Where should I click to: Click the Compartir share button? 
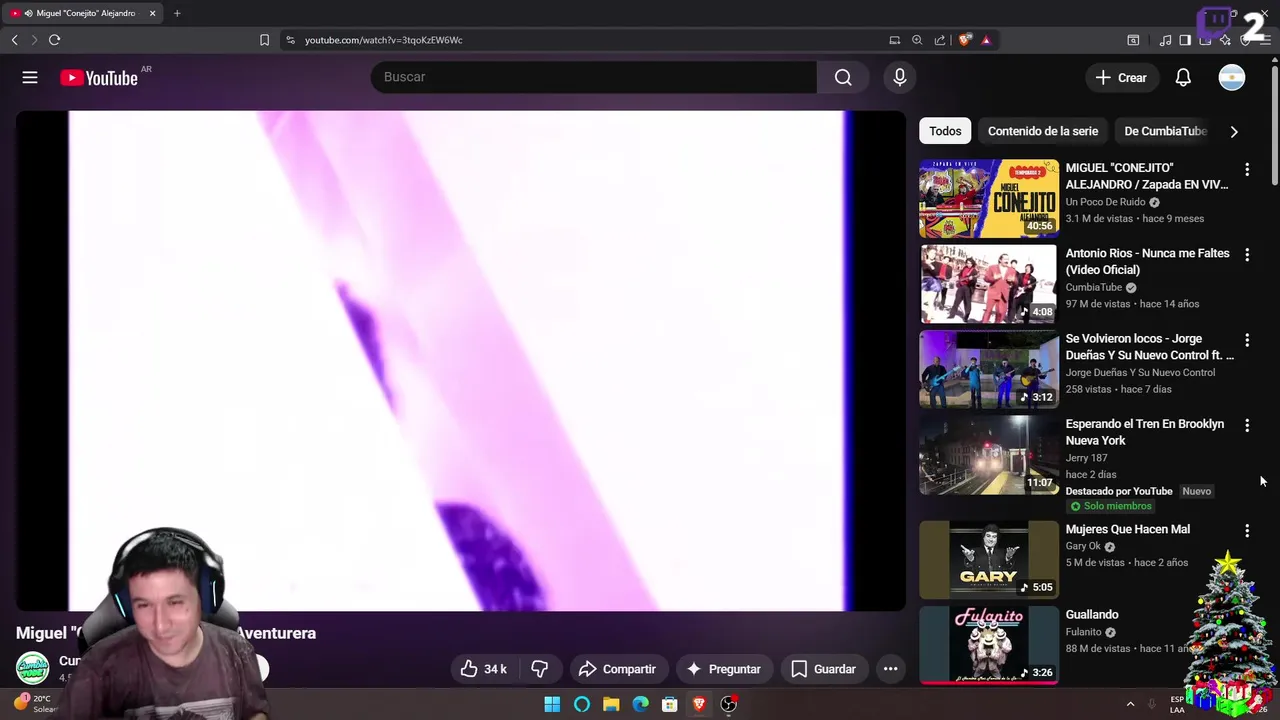point(617,669)
